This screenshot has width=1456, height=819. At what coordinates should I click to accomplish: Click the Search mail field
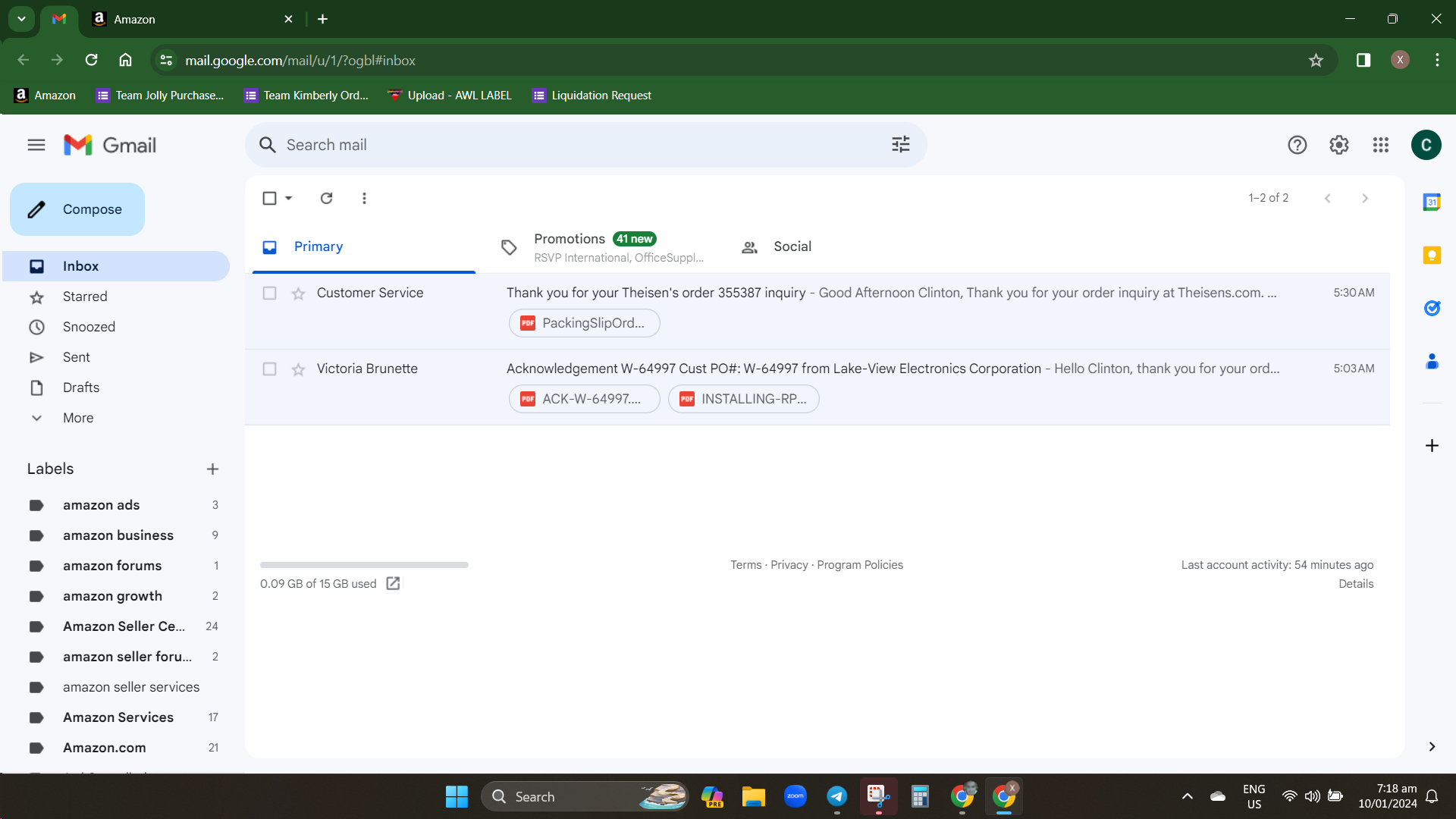click(x=585, y=145)
